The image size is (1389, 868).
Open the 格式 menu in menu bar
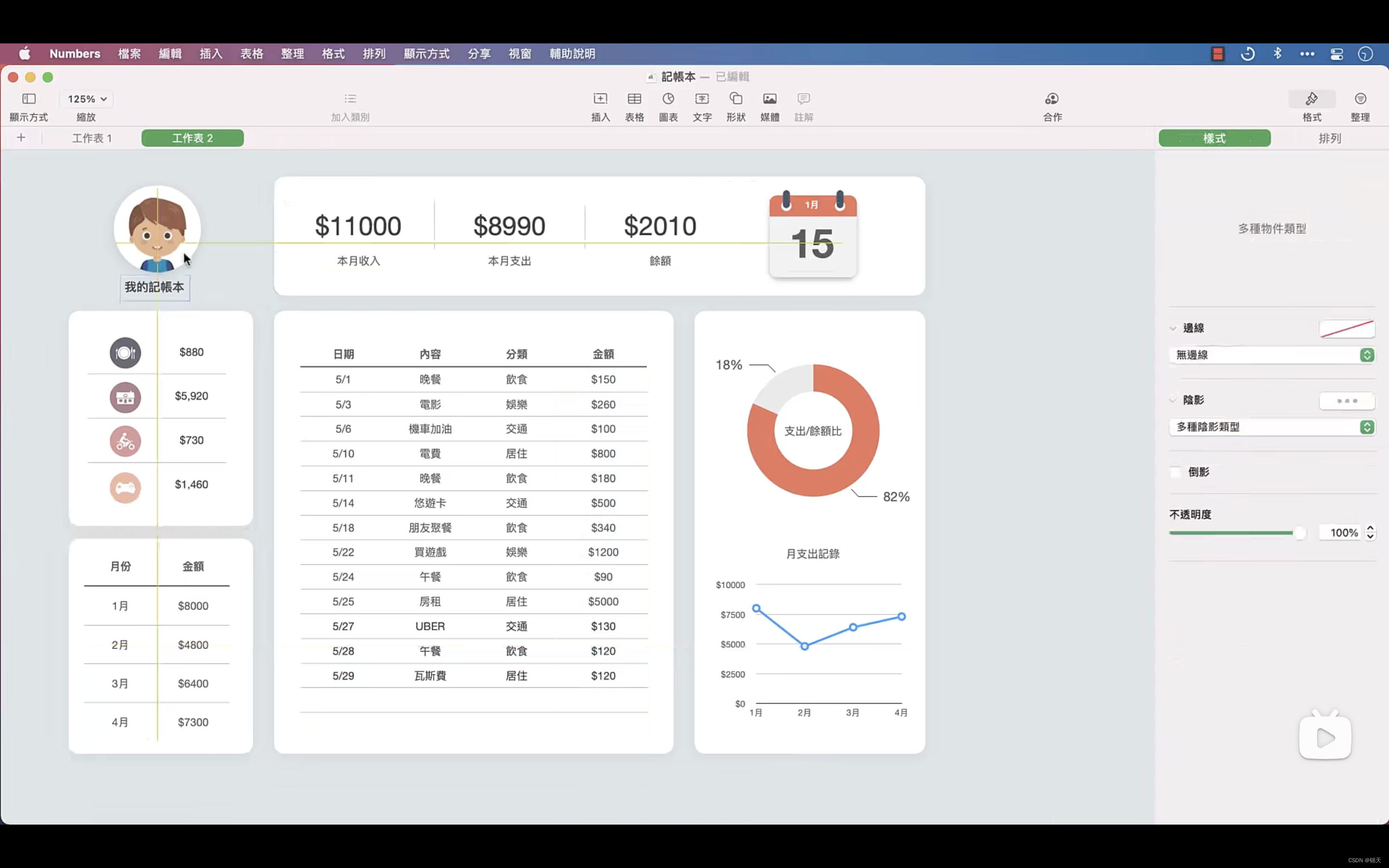tap(333, 54)
